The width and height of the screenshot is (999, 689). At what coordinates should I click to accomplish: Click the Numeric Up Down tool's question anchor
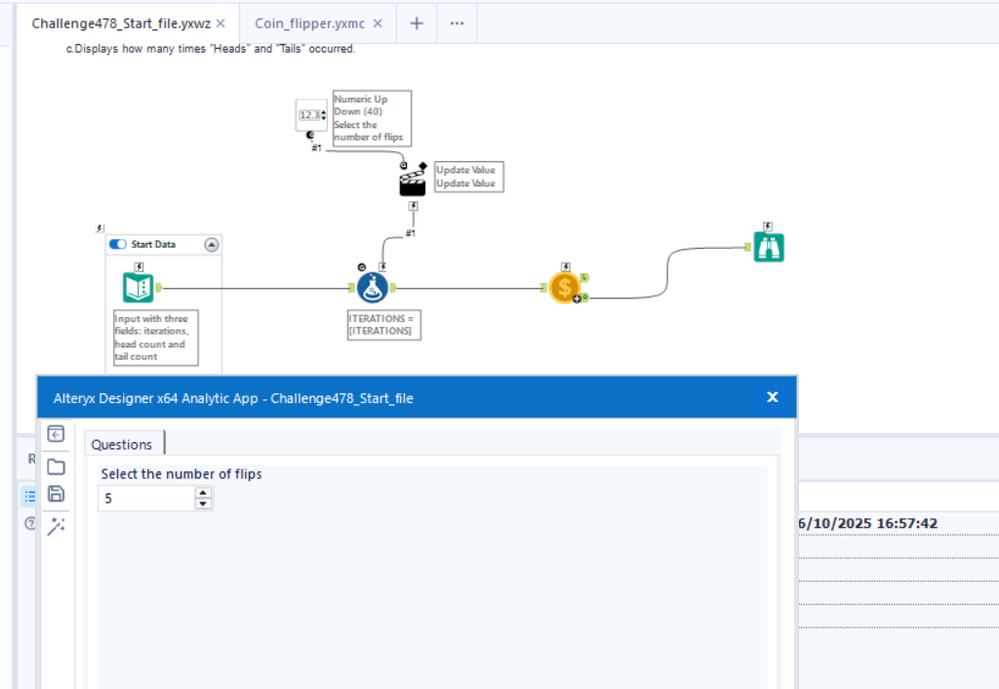(x=310, y=135)
